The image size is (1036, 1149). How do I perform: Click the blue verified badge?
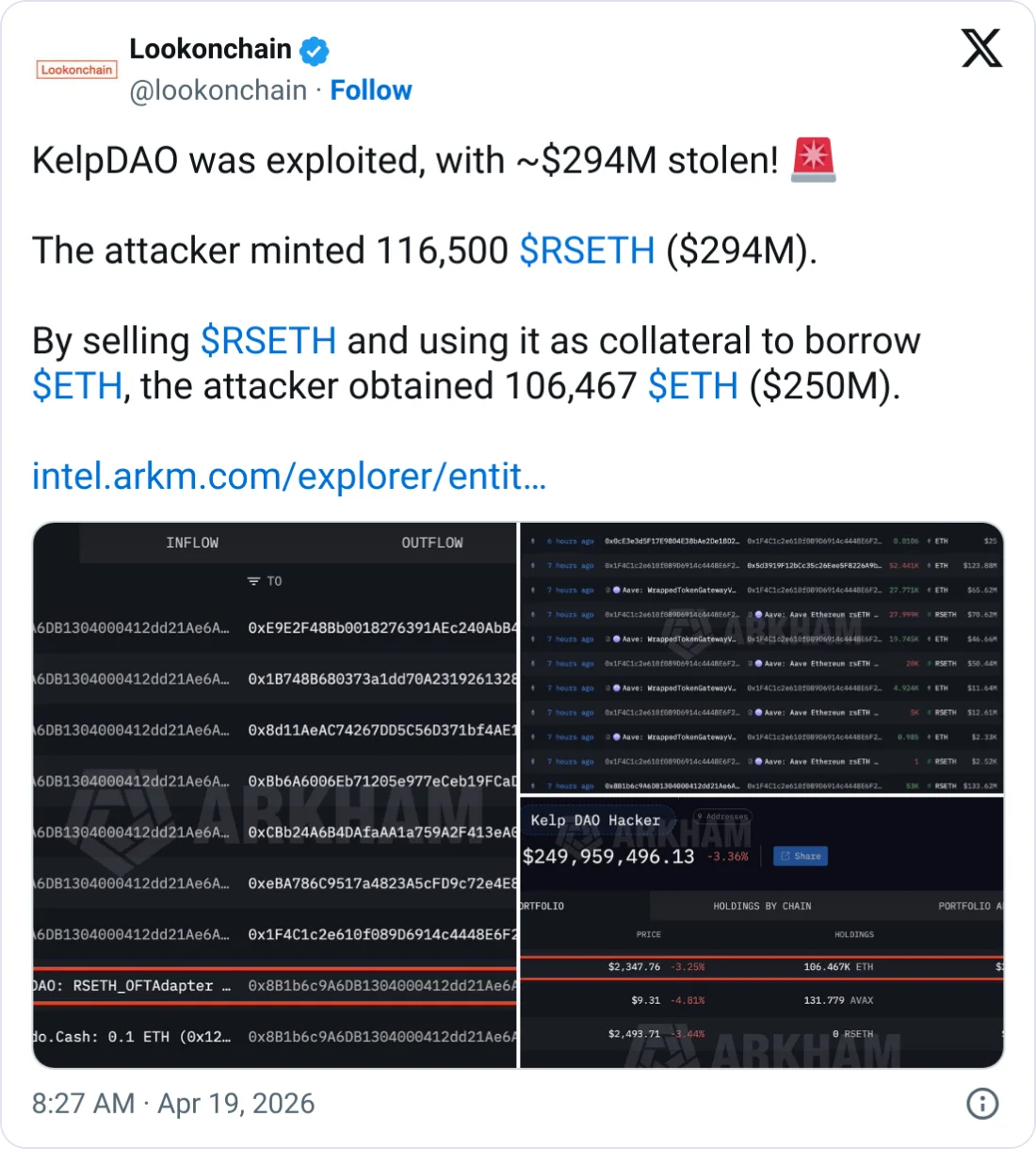coord(314,51)
